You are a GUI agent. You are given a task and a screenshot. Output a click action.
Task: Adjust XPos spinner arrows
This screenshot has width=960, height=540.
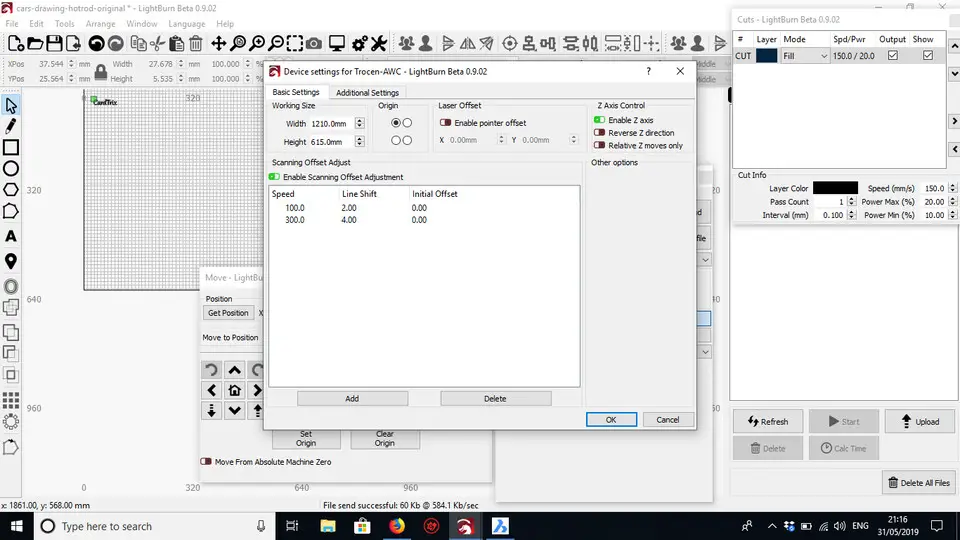click(x=71, y=64)
